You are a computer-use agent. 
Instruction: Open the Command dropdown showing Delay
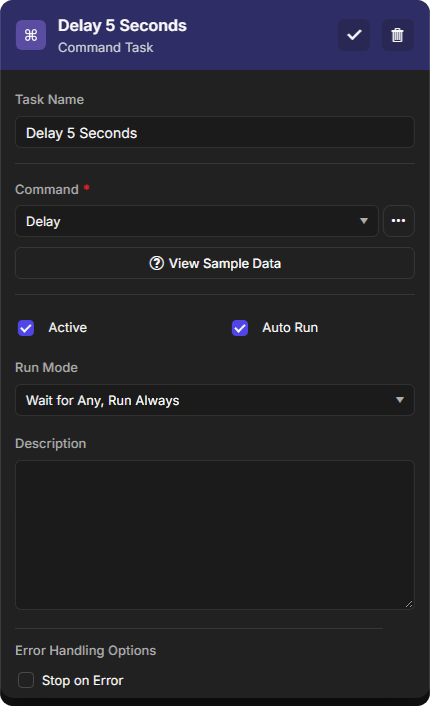point(197,221)
